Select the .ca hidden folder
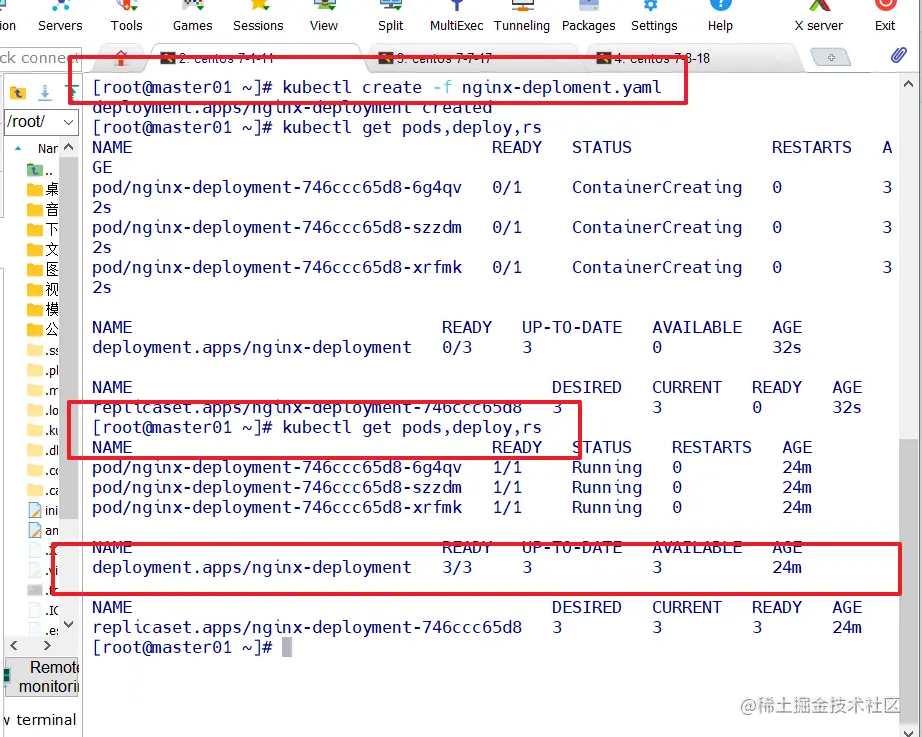The image size is (922, 737). tap(43, 491)
